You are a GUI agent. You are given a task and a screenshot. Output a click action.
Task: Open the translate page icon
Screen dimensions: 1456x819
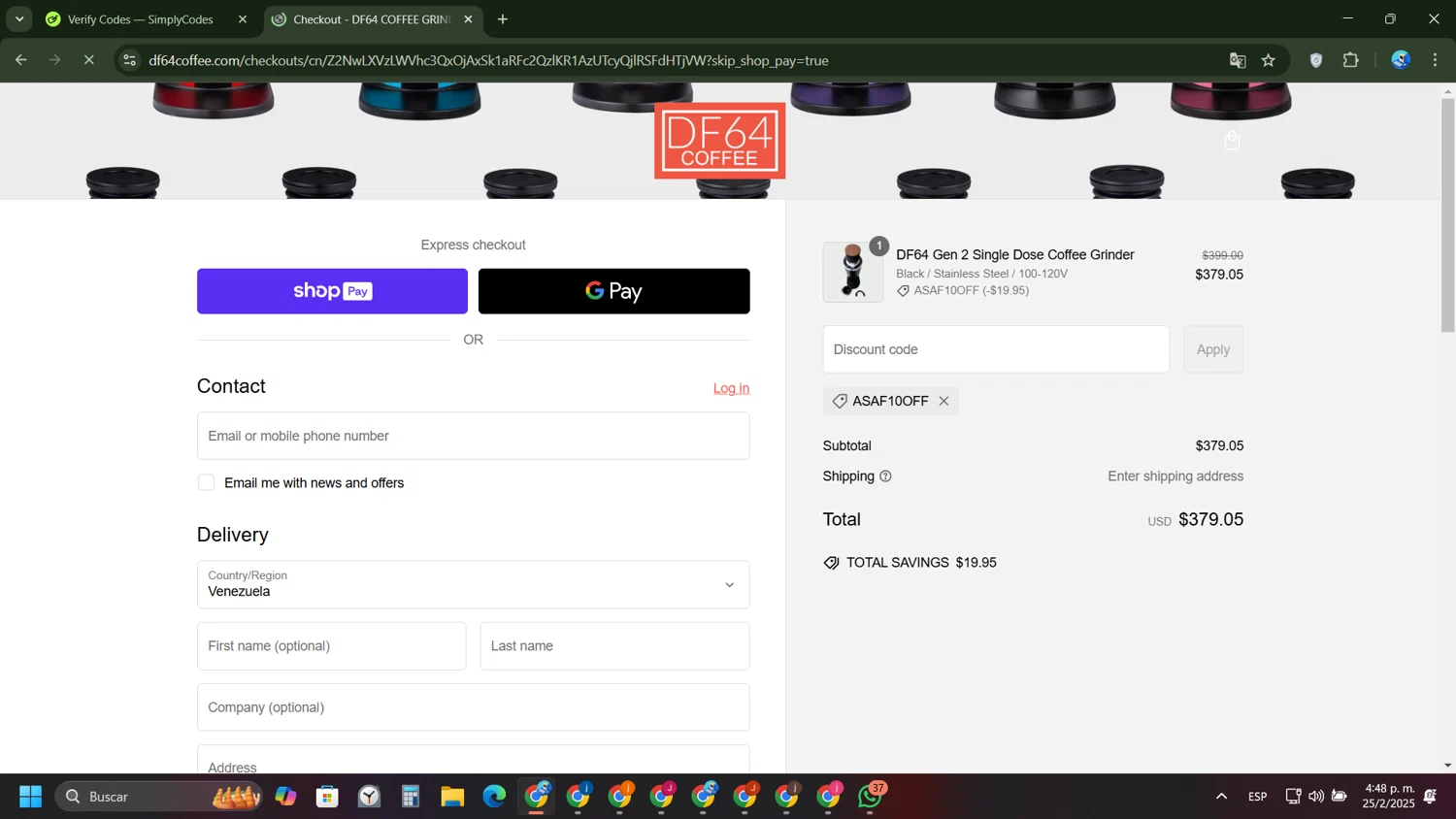(1238, 60)
